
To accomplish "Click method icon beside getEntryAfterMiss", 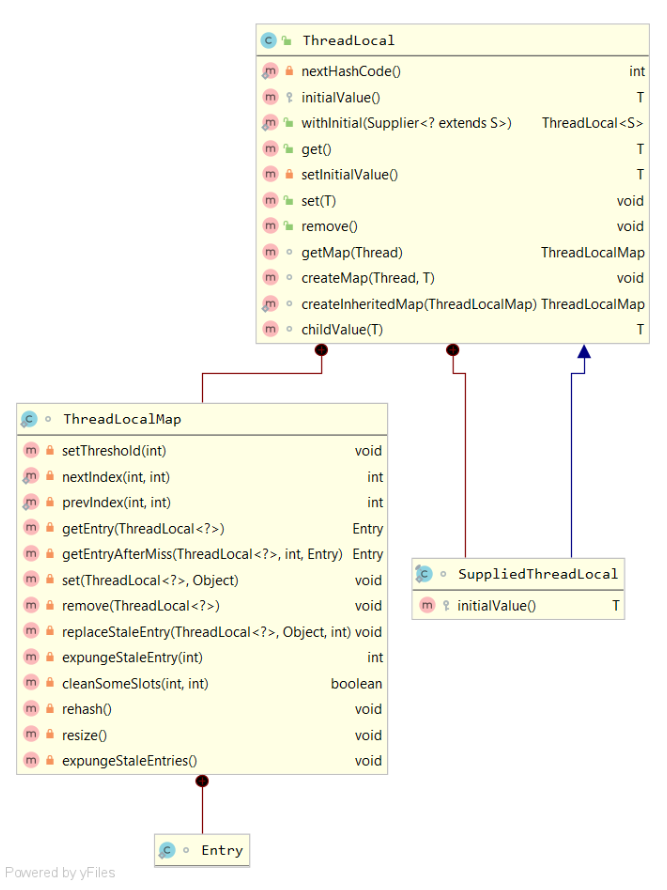I will pyautogui.click(x=31, y=554).
